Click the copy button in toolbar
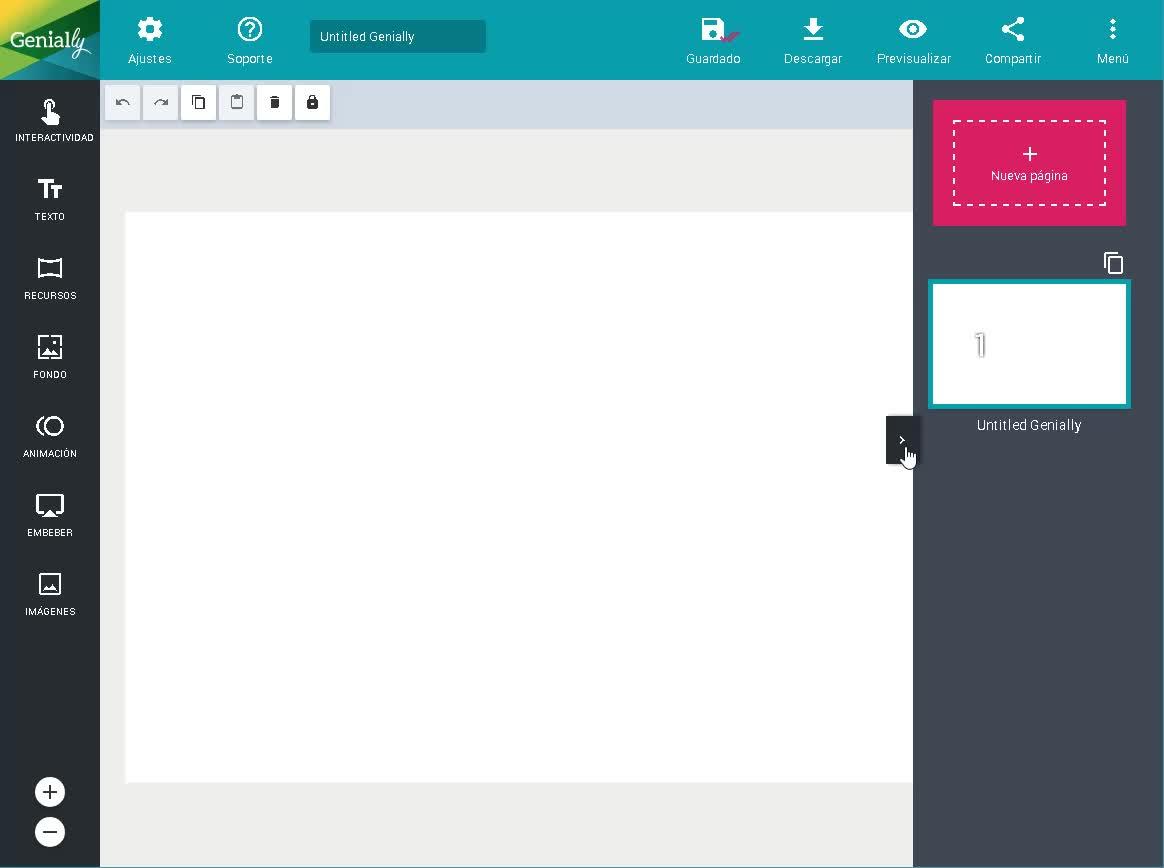 click(198, 102)
